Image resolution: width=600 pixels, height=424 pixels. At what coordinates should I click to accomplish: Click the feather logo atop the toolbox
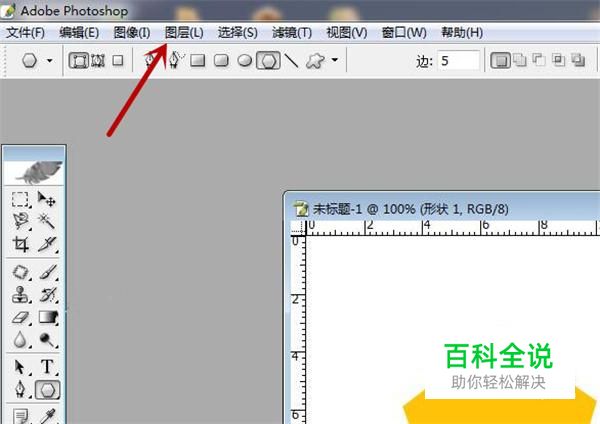click(x=38, y=172)
